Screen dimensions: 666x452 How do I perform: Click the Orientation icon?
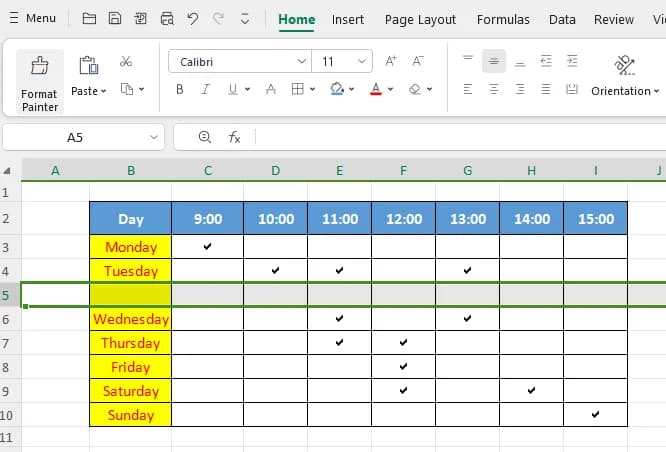[625, 66]
